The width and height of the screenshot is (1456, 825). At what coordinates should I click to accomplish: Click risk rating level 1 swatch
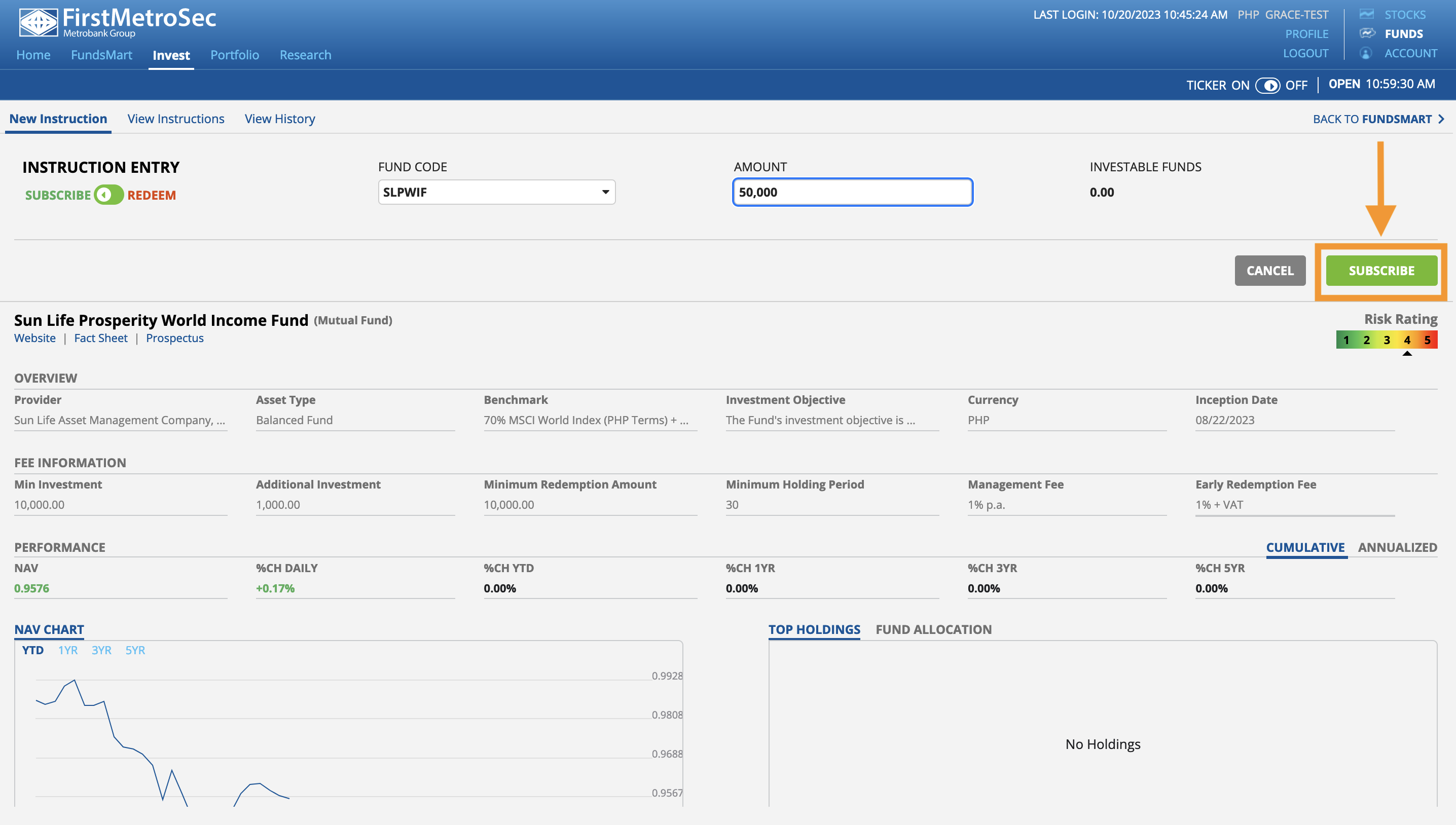tap(1346, 340)
